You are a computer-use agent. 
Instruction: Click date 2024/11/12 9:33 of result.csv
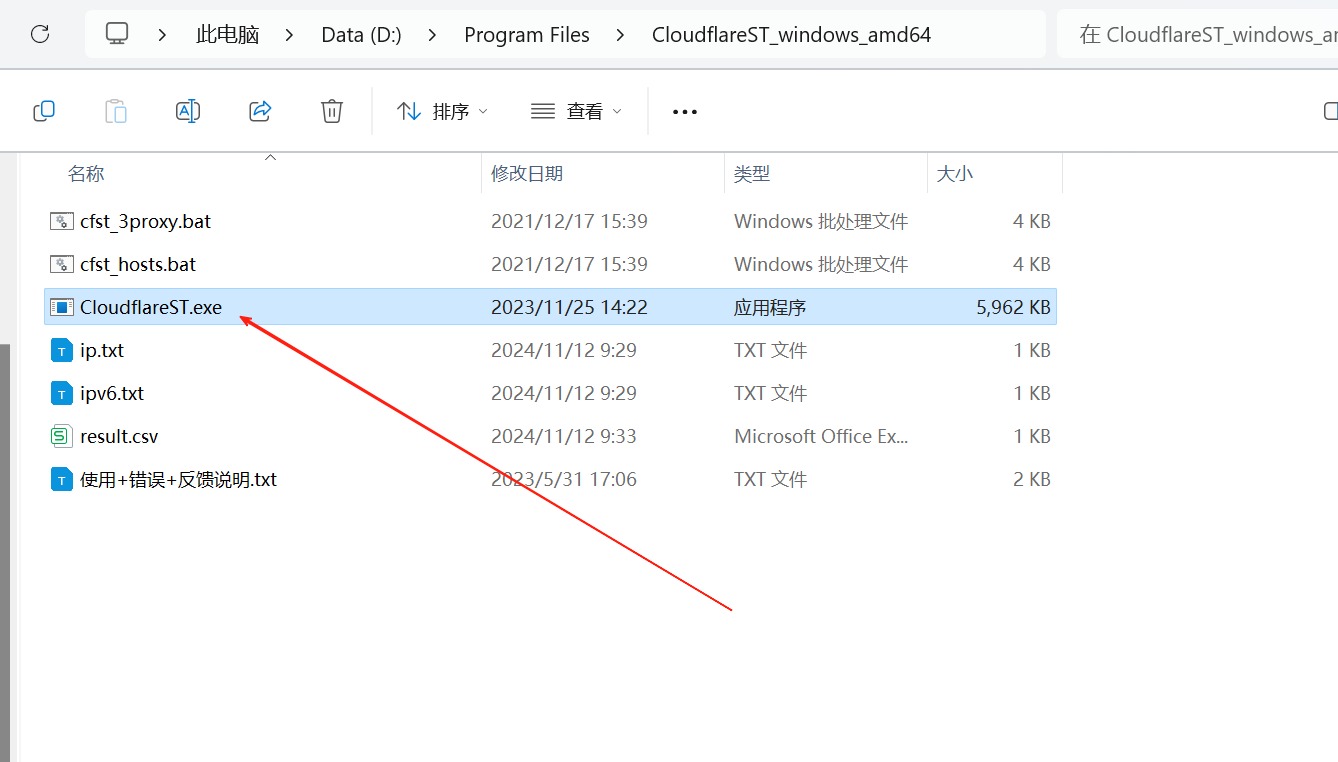tap(564, 436)
